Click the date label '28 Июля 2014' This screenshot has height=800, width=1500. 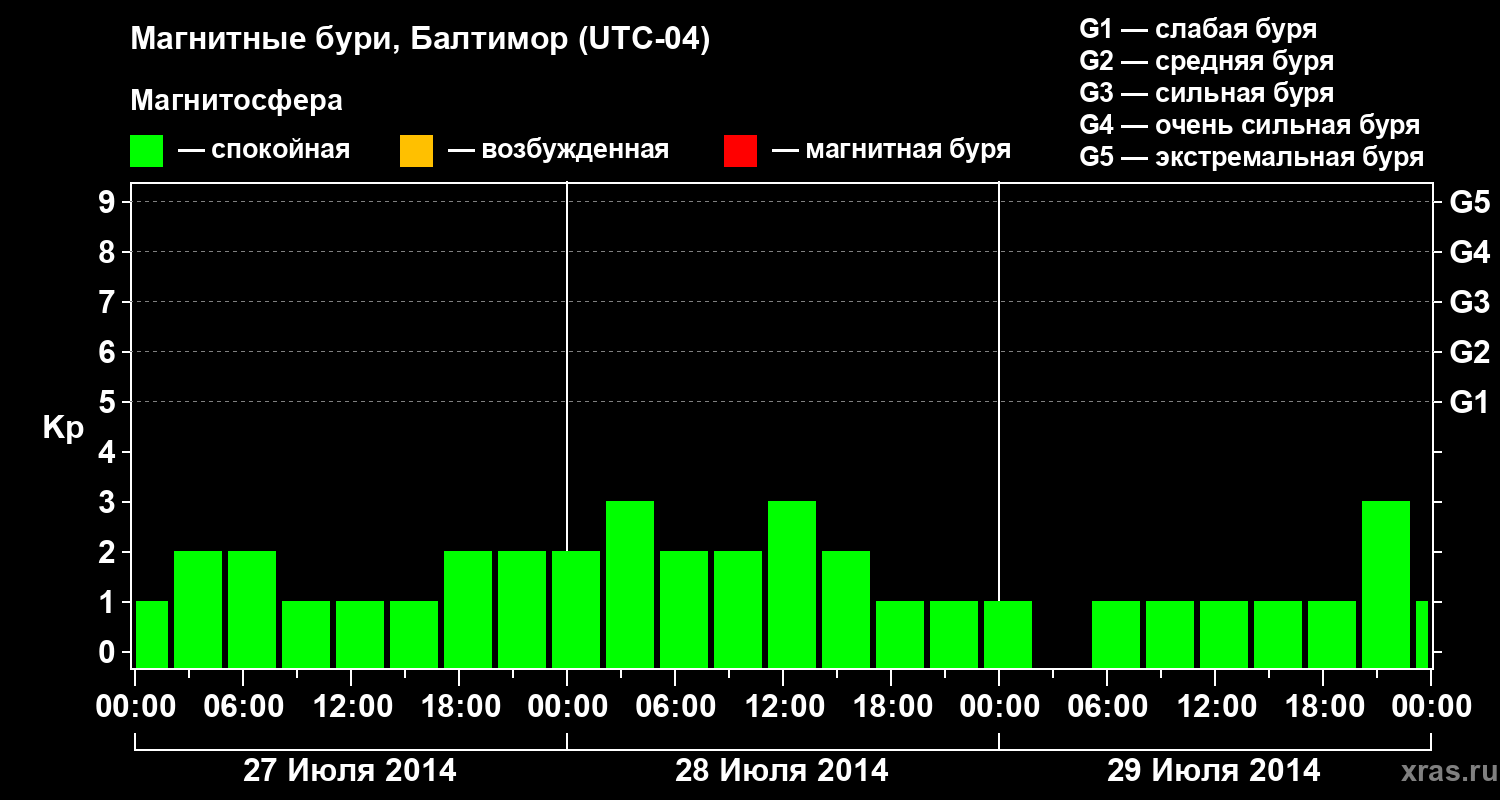tap(782, 771)
